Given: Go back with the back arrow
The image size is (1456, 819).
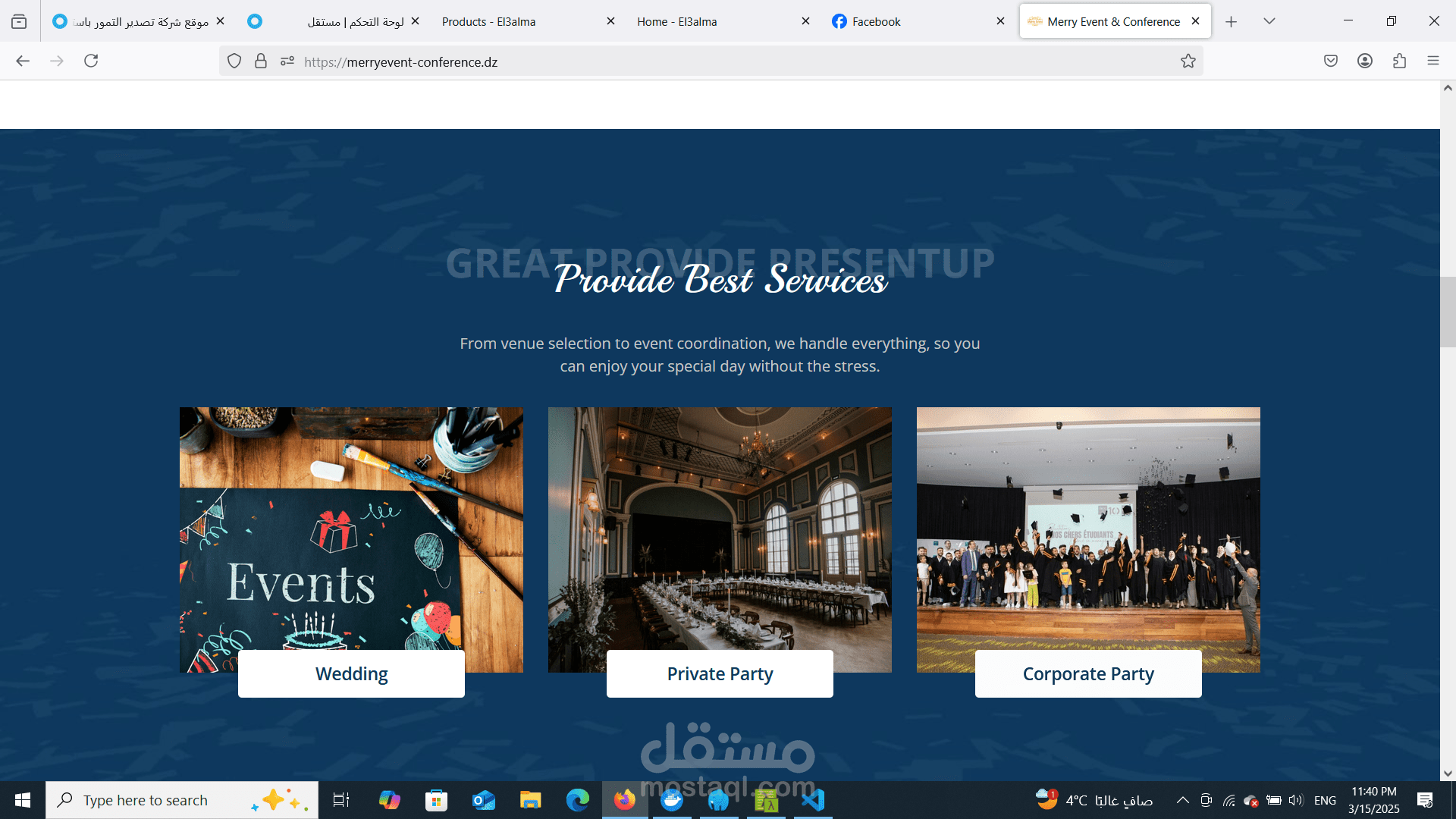Looking at the screenshot, I should pos(23,61).
